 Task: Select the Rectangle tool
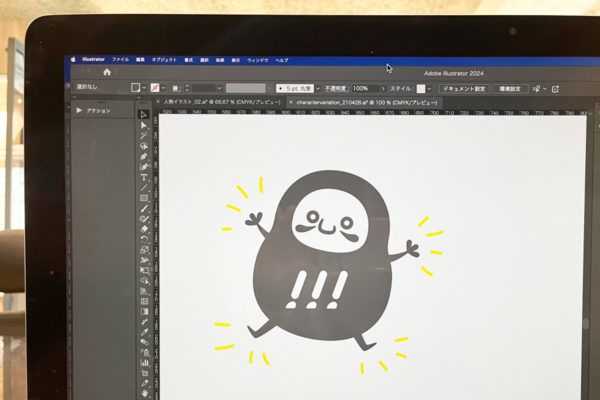tap(144, 198)
